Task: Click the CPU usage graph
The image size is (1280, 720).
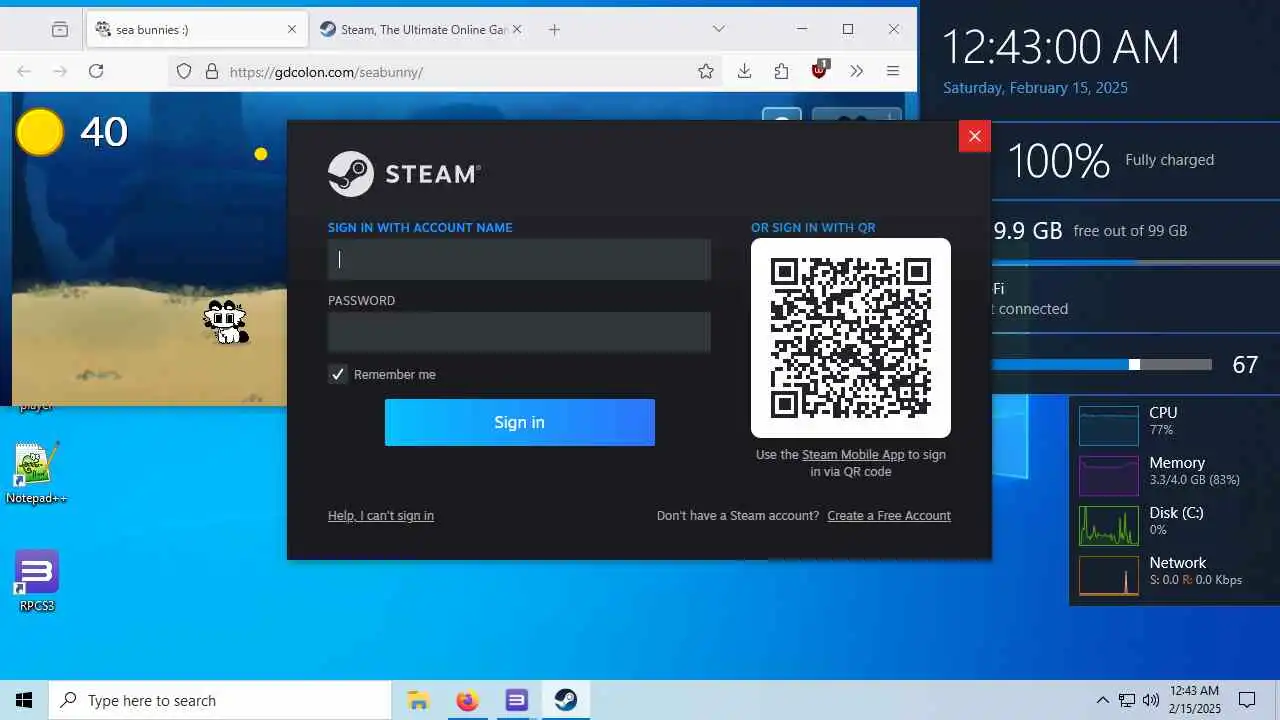Action: coord(1109,425)
